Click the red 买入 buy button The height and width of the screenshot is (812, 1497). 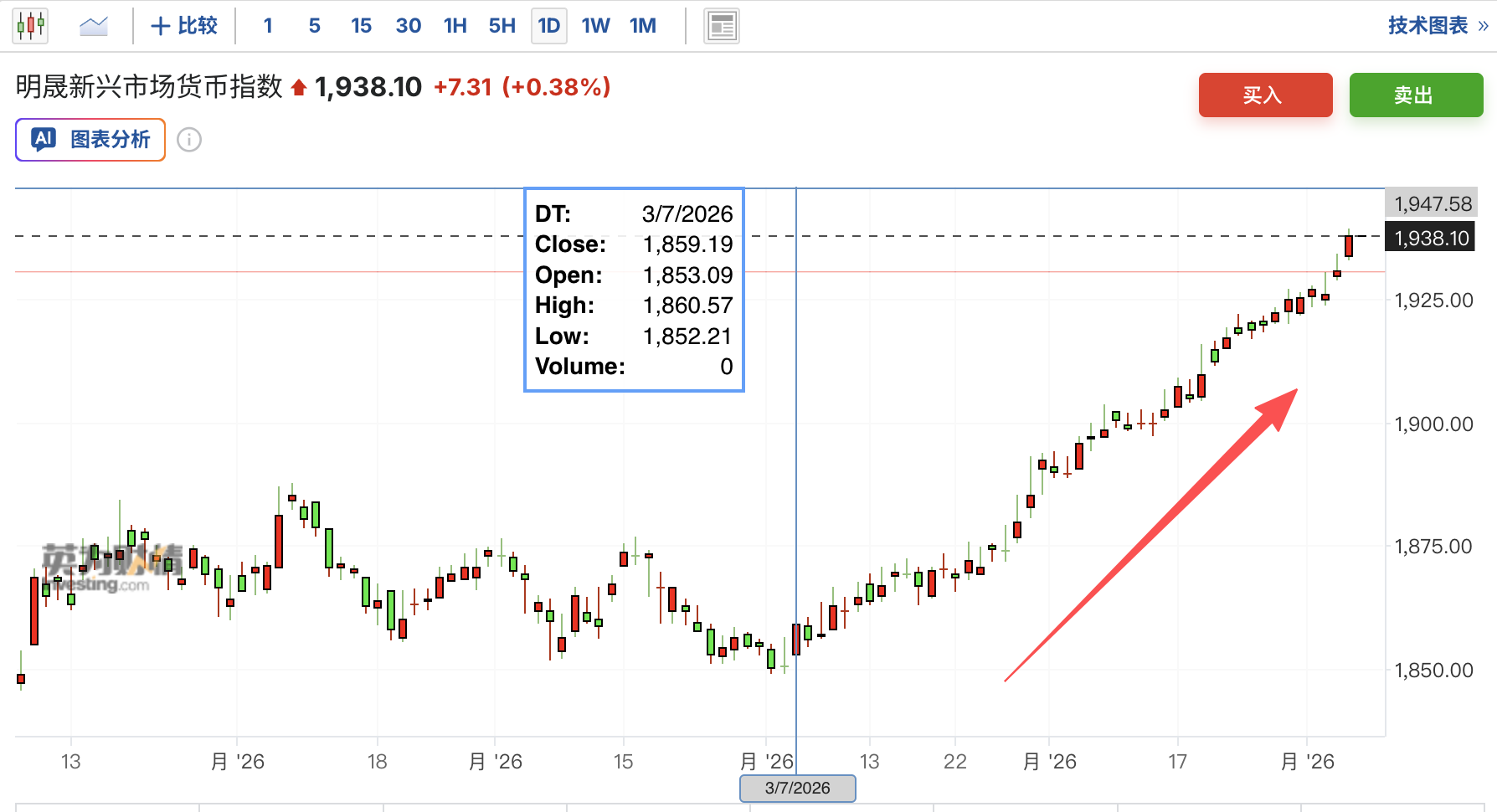click(1265, 95)
